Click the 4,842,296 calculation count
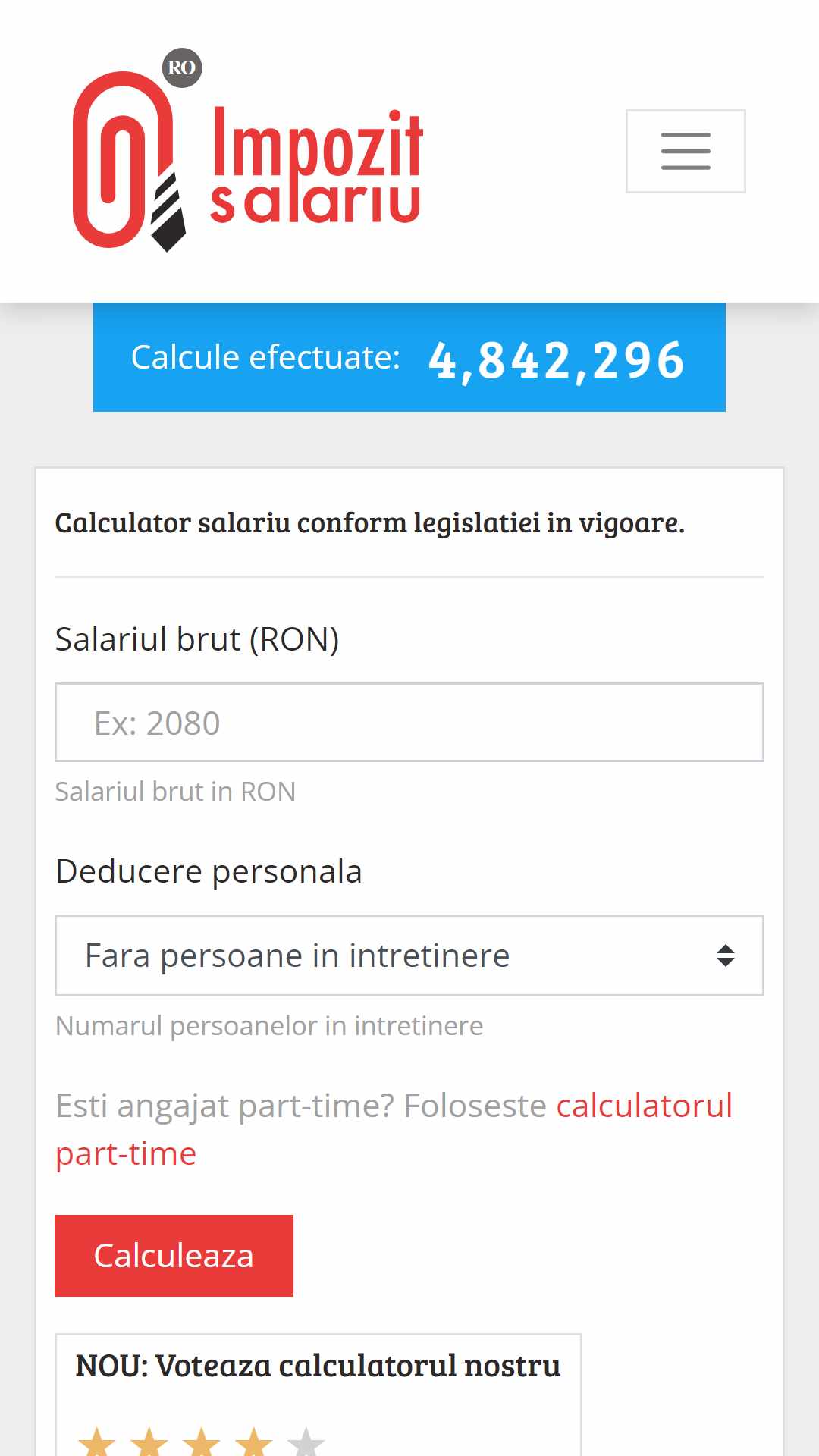The height and width of the screenshot is (1456, 819). coord(557,359)
